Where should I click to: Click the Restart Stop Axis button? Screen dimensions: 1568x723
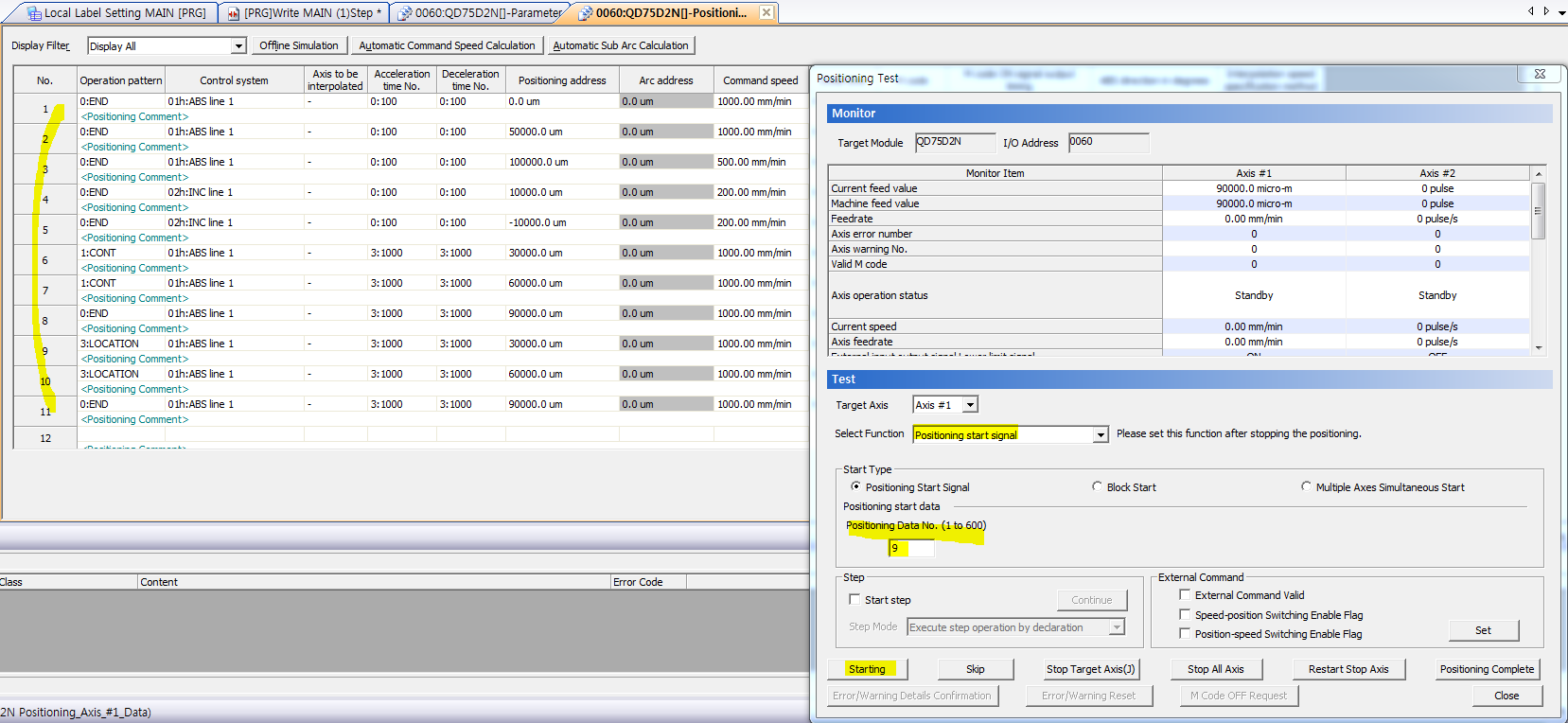pyautogui.click(x=1348, y=669)
